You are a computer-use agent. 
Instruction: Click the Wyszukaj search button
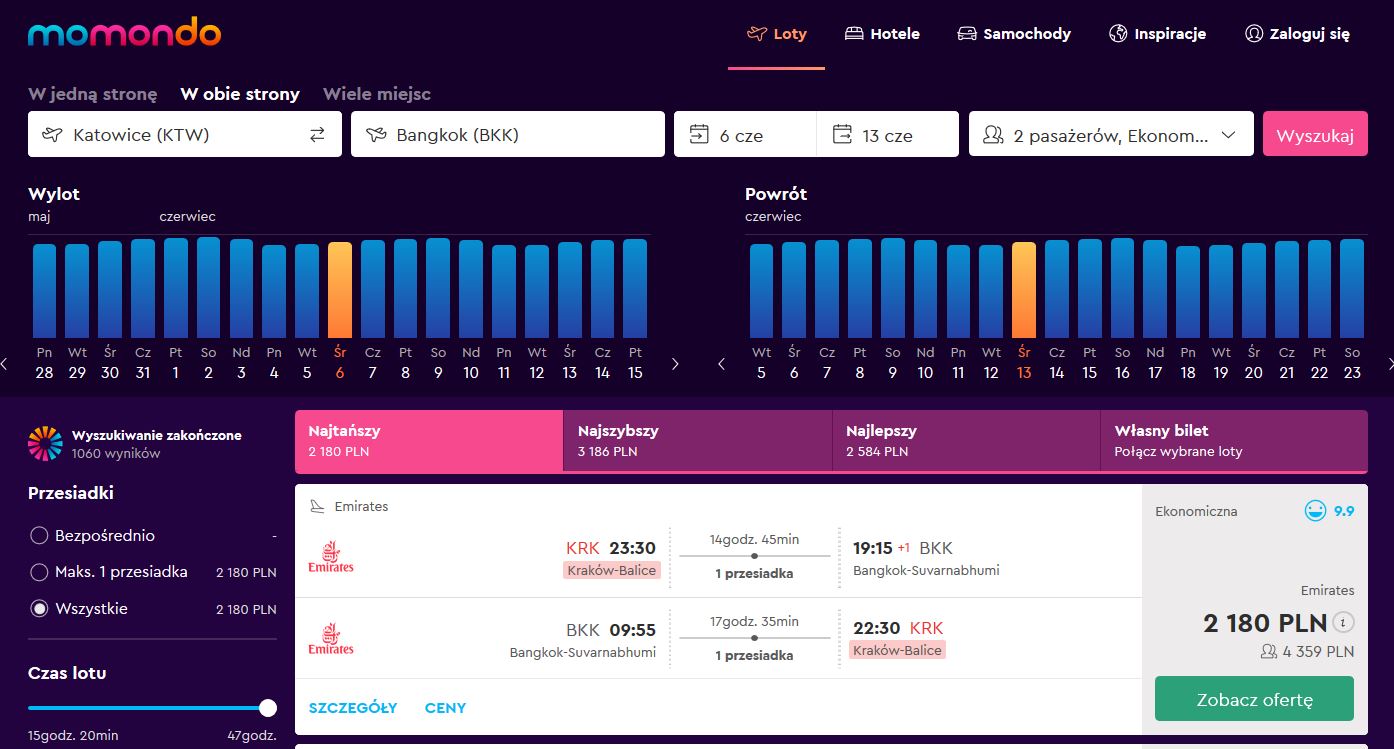click(1315, 134)
